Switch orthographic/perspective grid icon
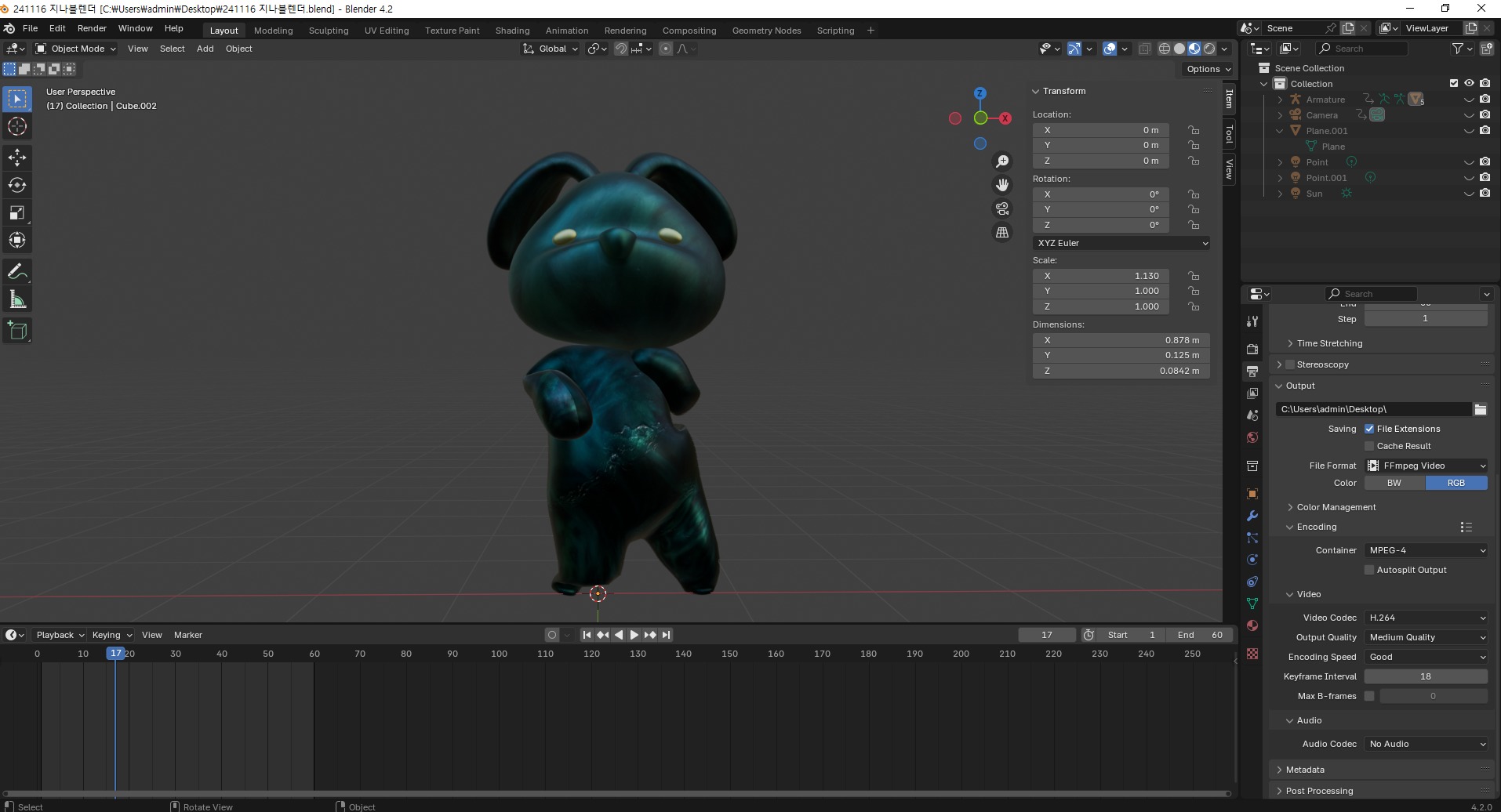 coord(1002,232)
